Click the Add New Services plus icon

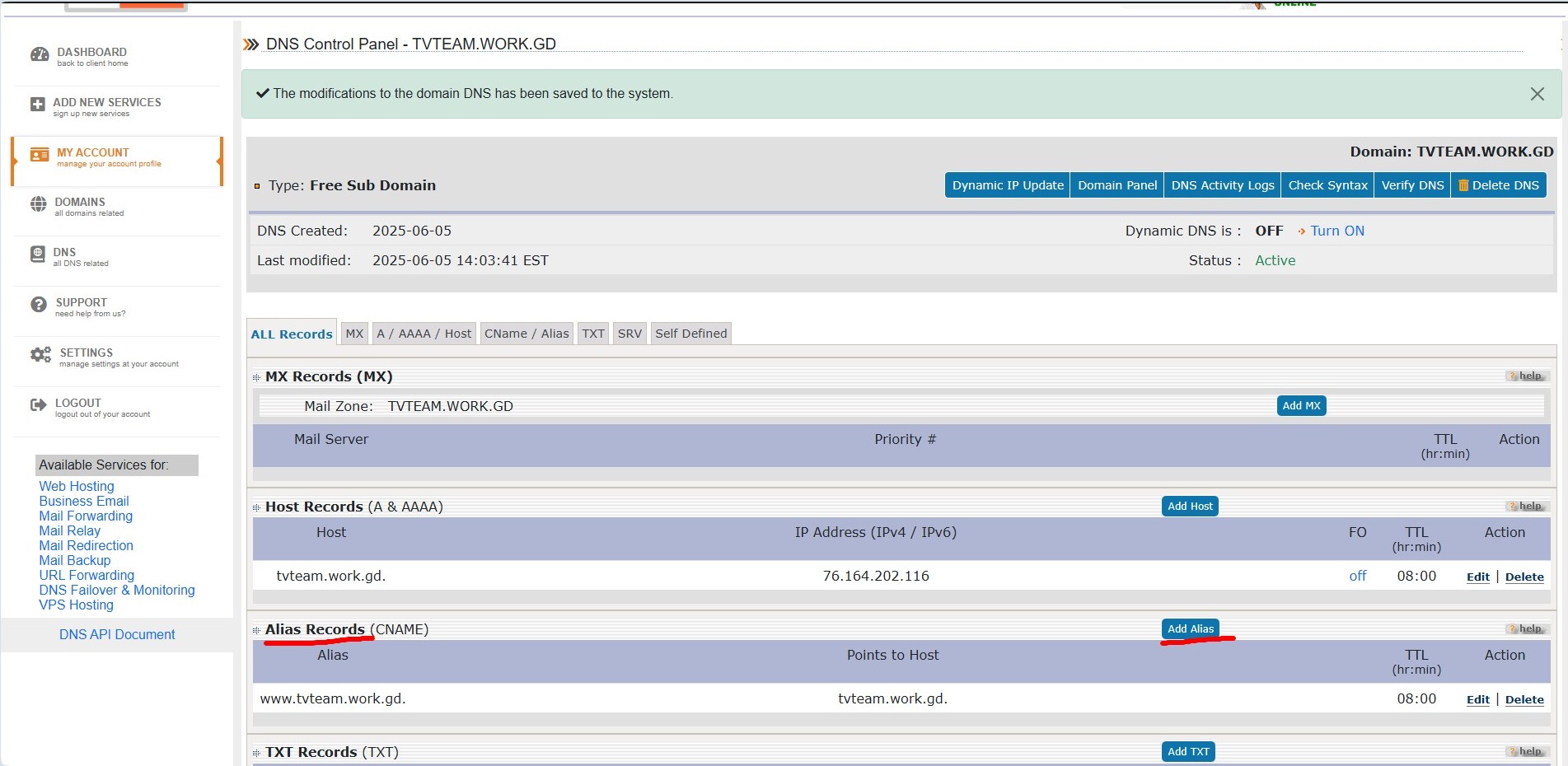pos(37,105)
